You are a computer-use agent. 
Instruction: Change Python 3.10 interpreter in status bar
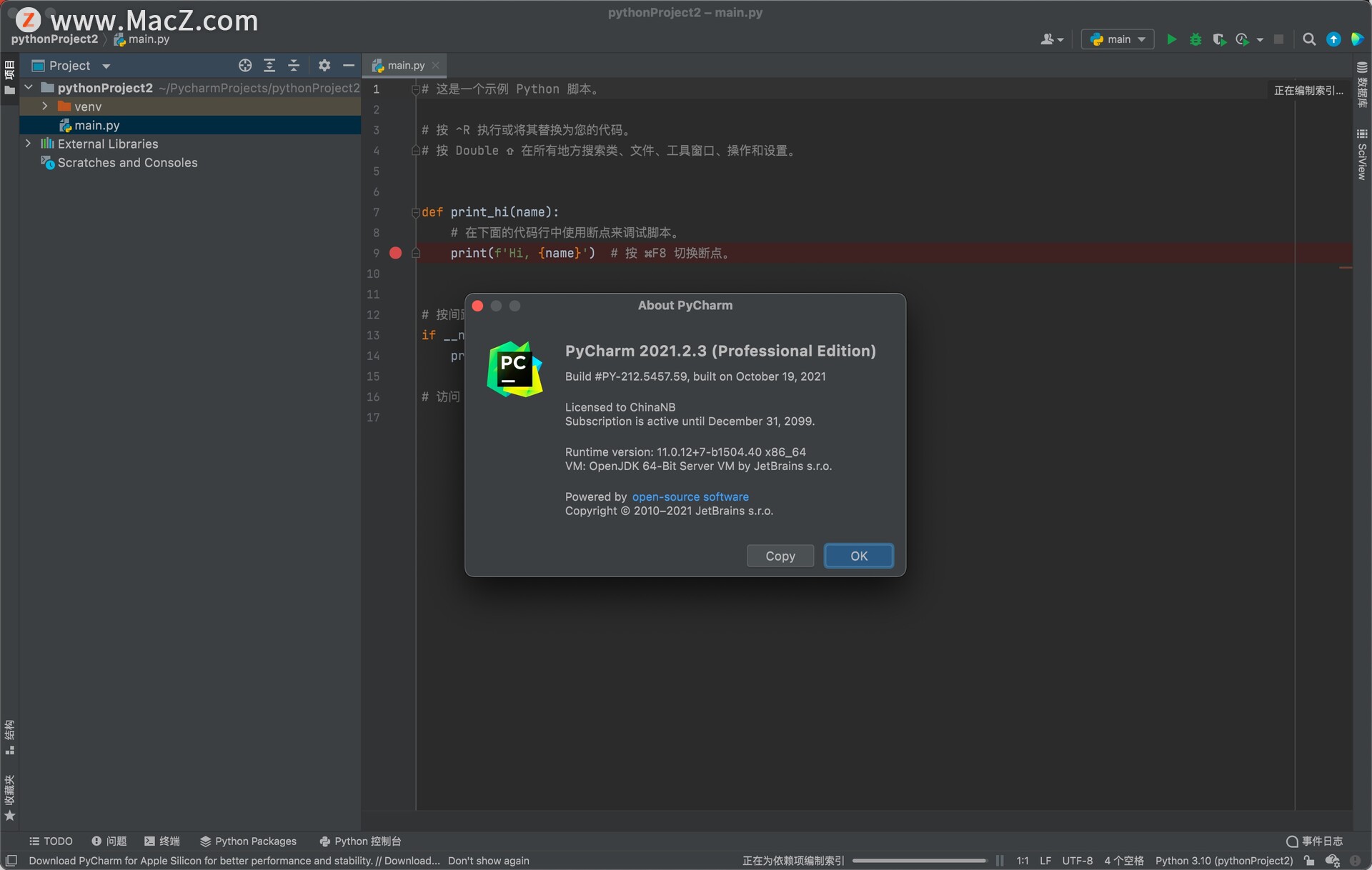click(1224, 861)
